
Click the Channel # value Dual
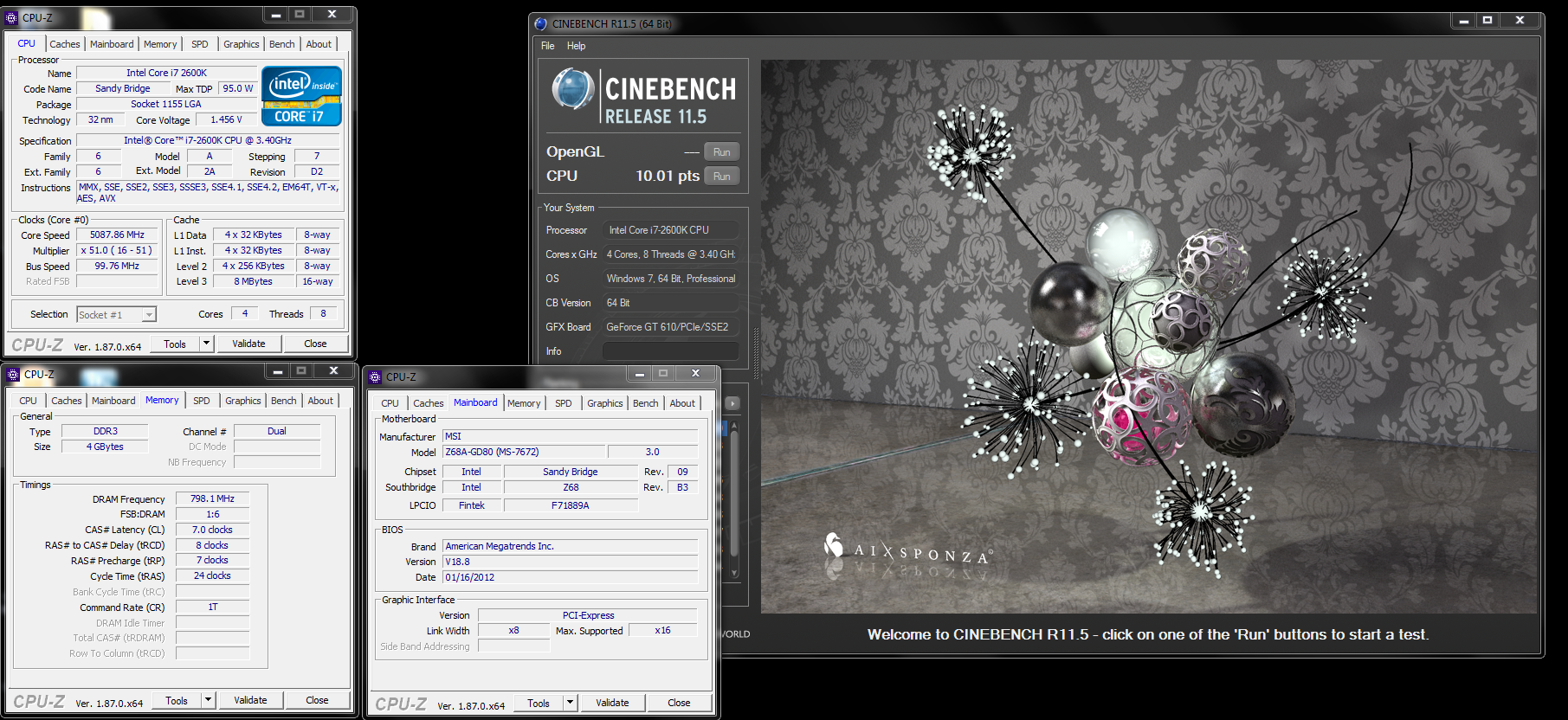pyautogui.click(x=277, y=432)
